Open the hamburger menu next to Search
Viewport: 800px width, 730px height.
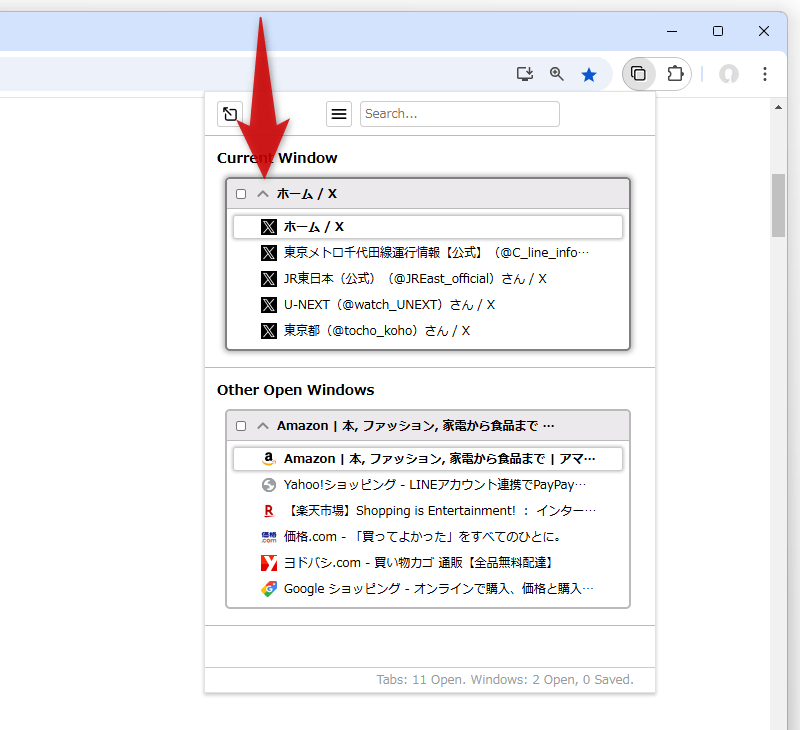coord(339,114)
